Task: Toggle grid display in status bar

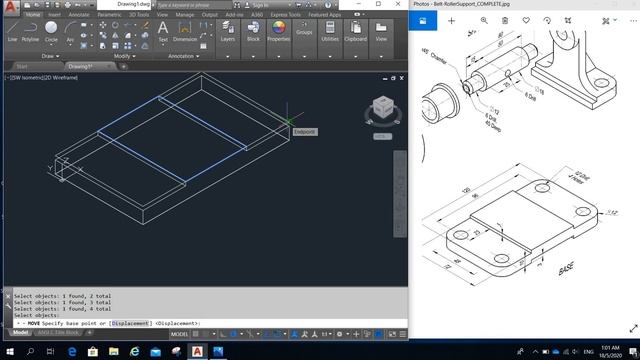Action: (196, 334)
